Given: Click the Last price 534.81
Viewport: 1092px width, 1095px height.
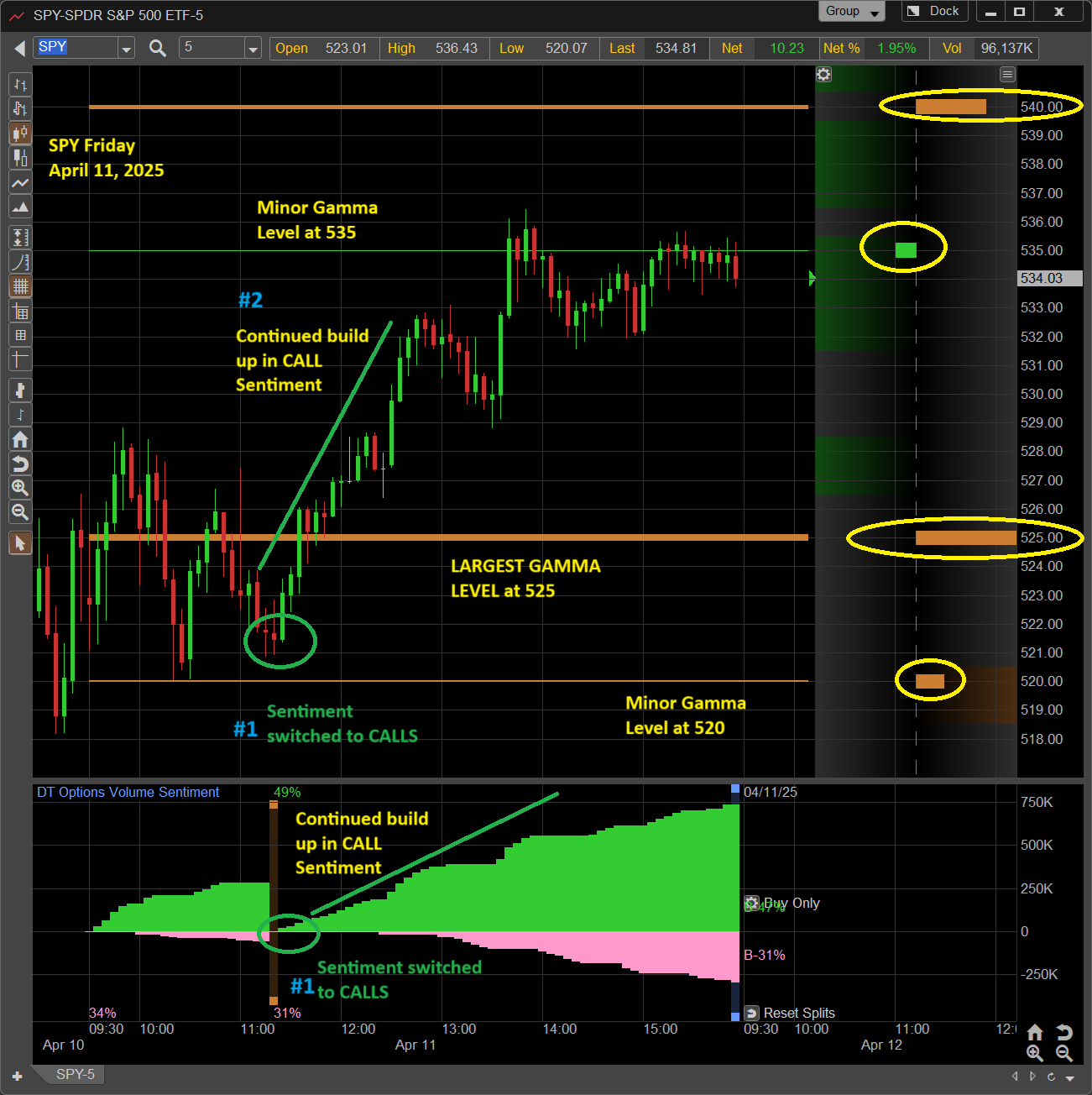Looking at the screenshot, I should click(676, 48).
